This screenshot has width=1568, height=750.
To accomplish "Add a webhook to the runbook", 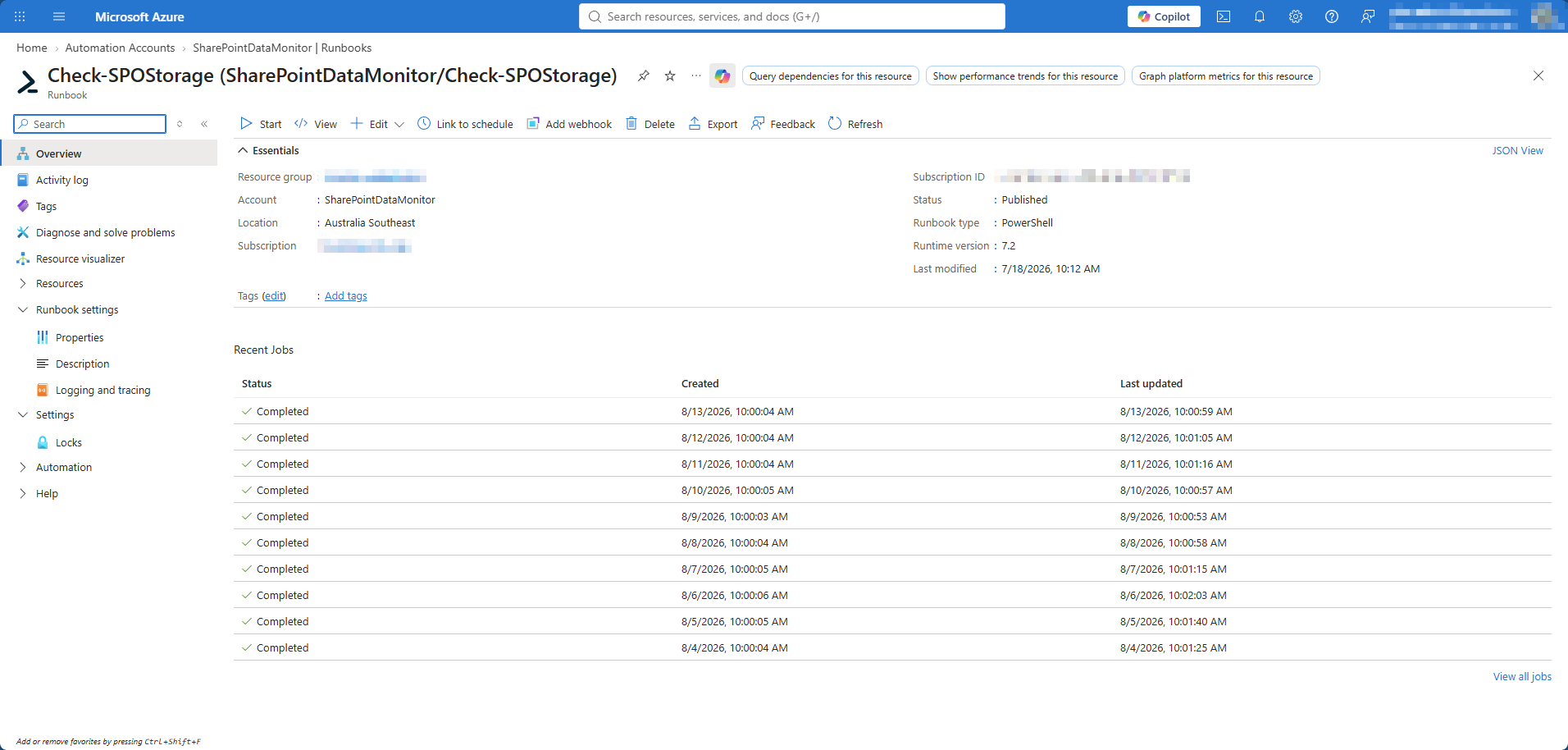I will pyautogui.click(x=569, y=124).
